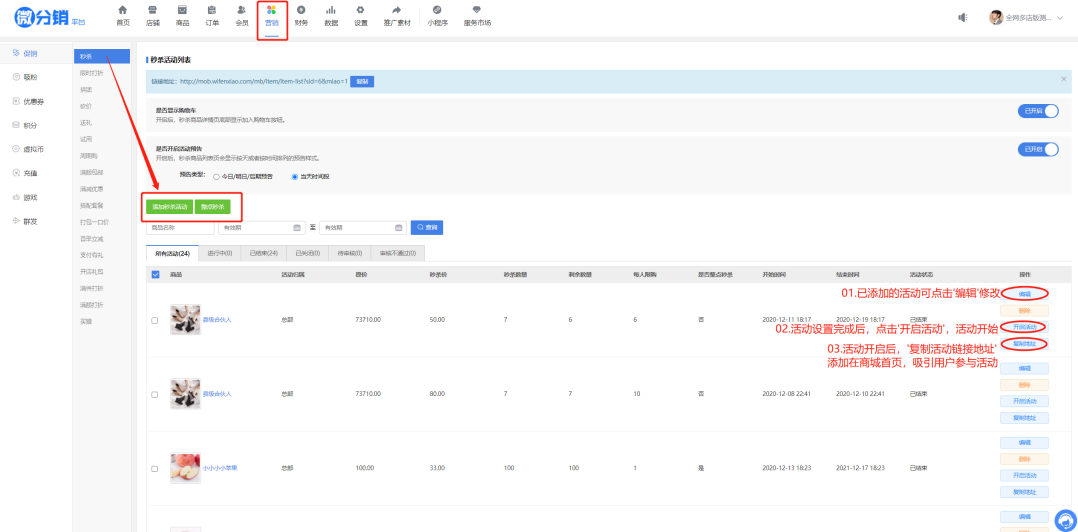Image resolution: width=1078 pixels, height=532 pixels.
Task: Go to the 会员 members icon
Action: [x=242, y=10]
